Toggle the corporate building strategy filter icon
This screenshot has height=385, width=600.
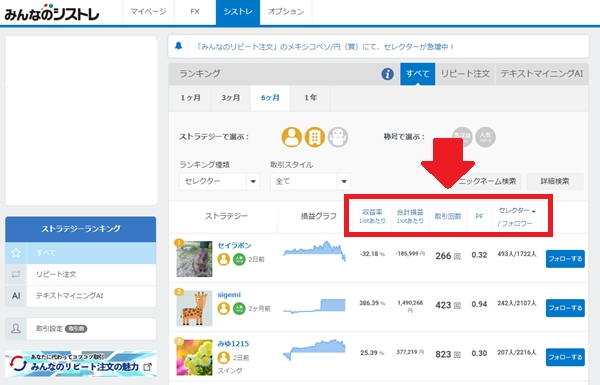(x=315, y=137)
